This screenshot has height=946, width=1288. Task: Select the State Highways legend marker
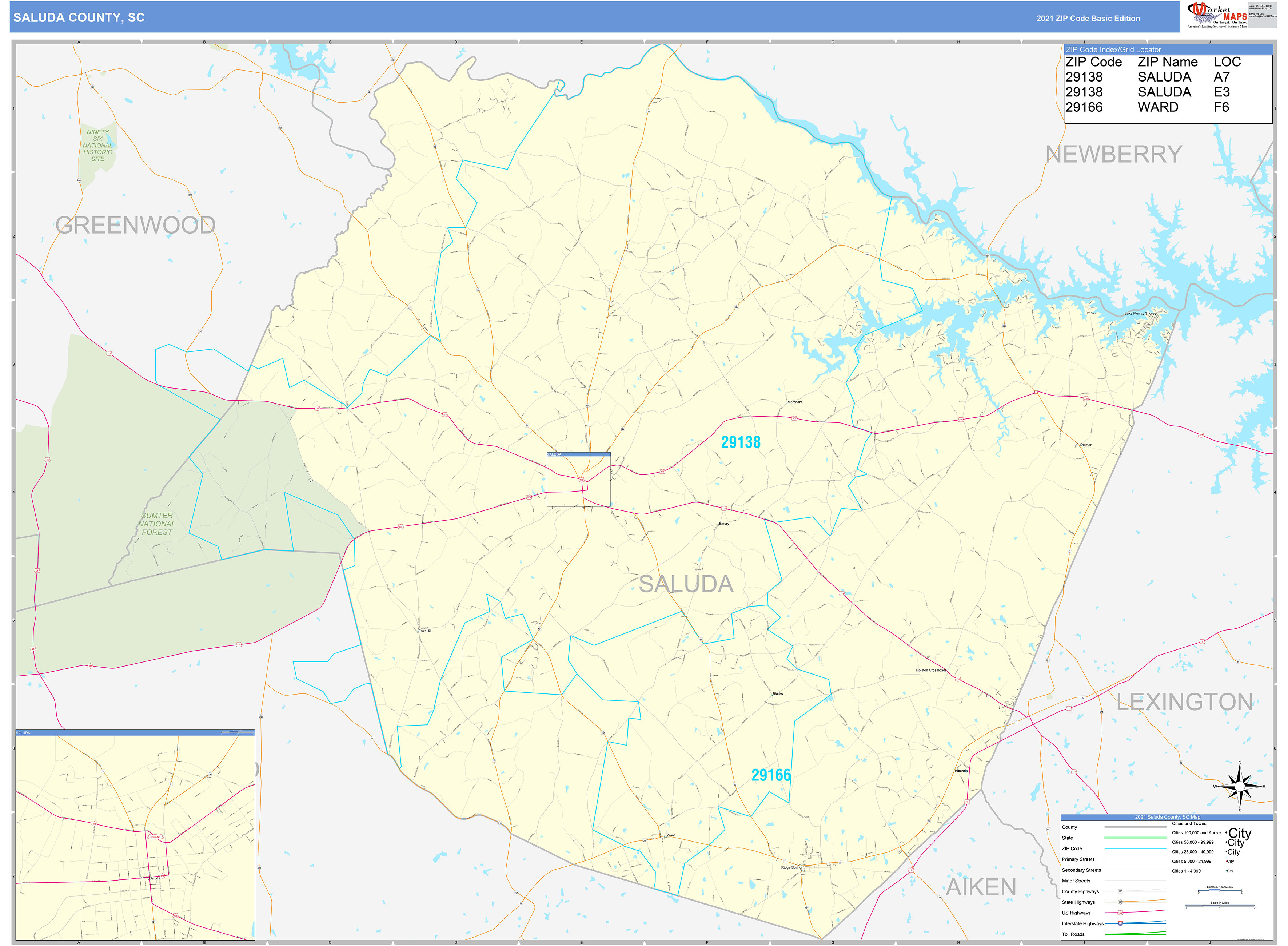[x=1121, y=902]
